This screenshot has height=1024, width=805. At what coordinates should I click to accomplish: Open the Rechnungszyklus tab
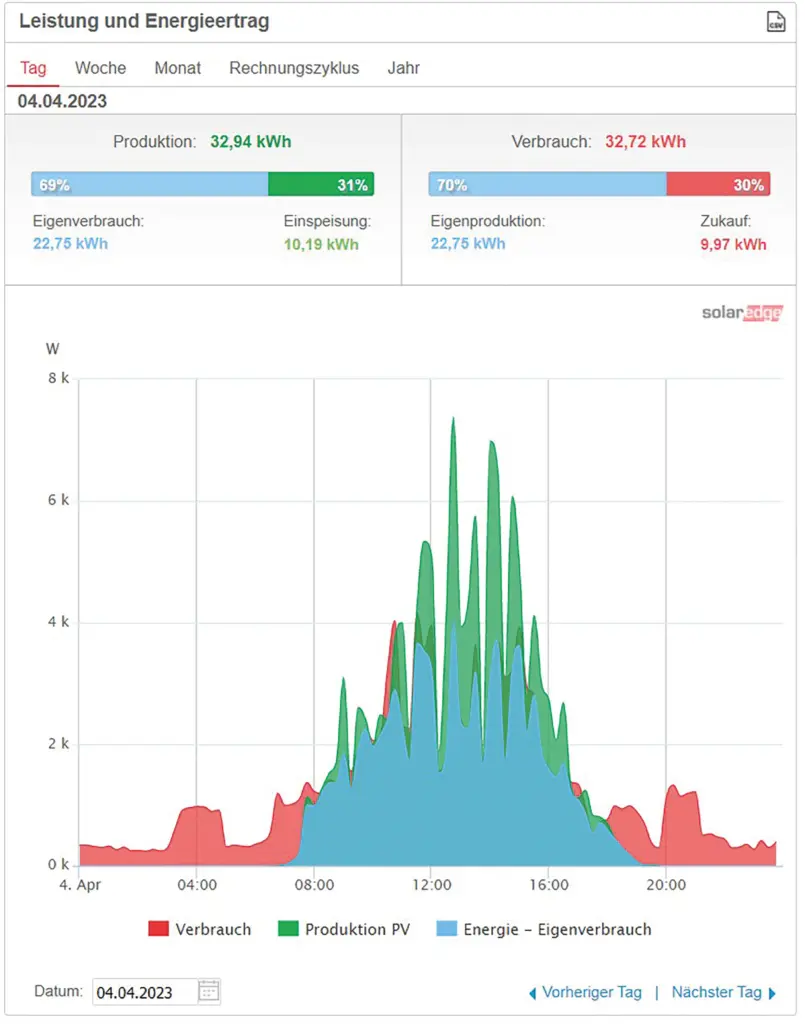pyautogui.click(x=294, y=68)
